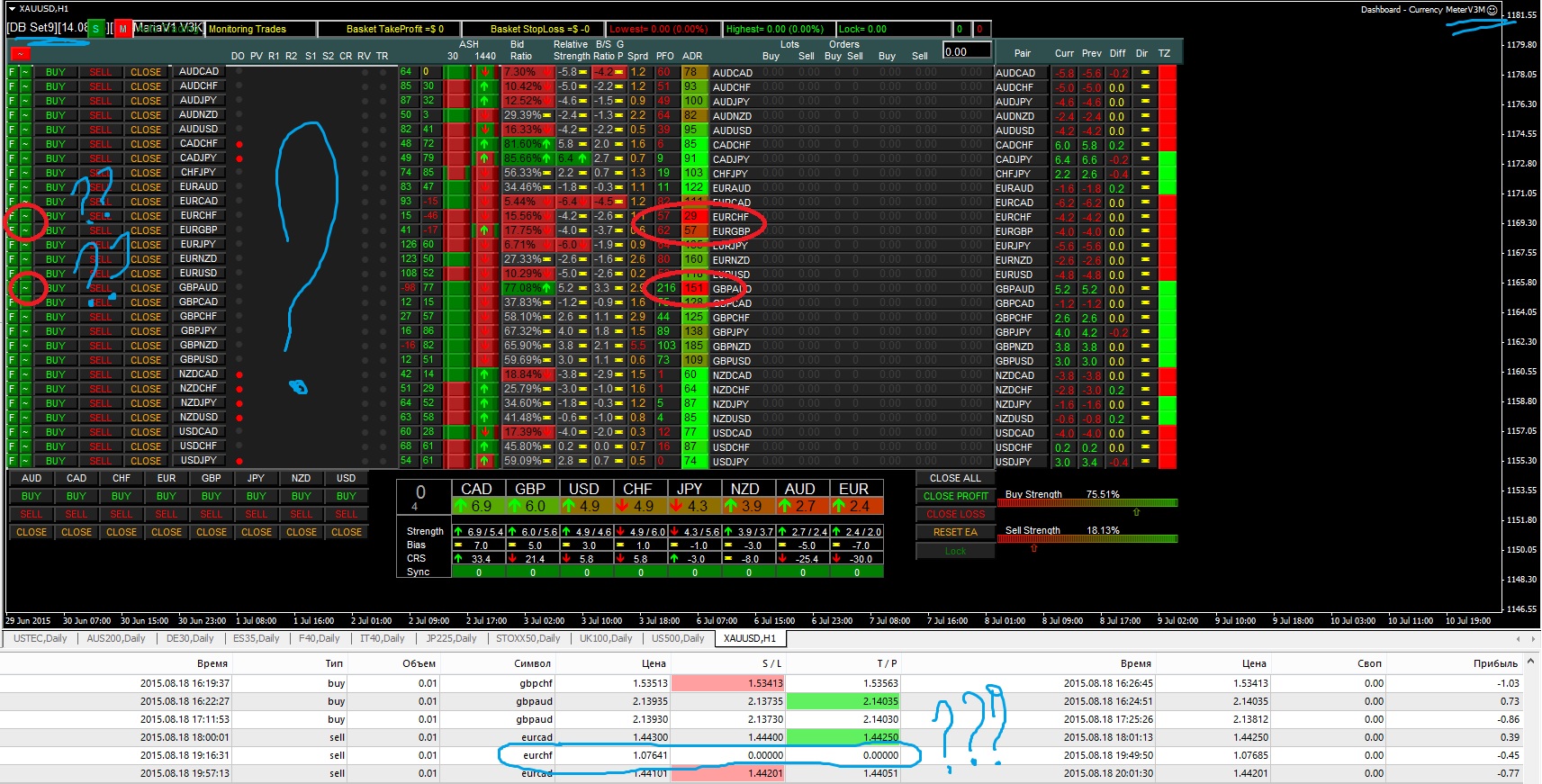This screenshot has width=1542, height=784.
Task: Click the tilde icon in the AUDCAD row
Action: (x=25, y=72)
